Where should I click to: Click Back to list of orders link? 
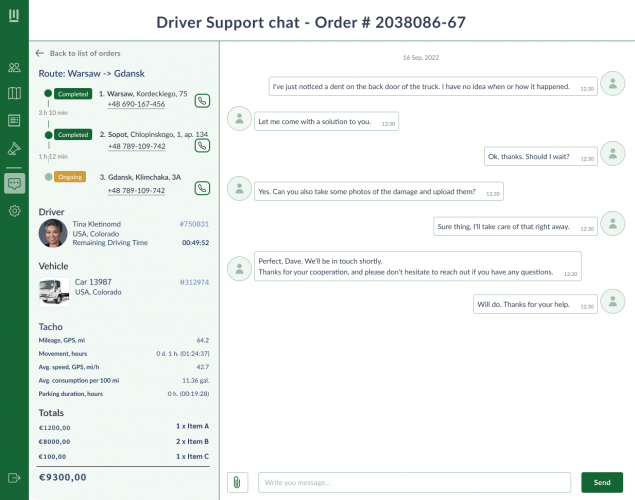[85, 53]
